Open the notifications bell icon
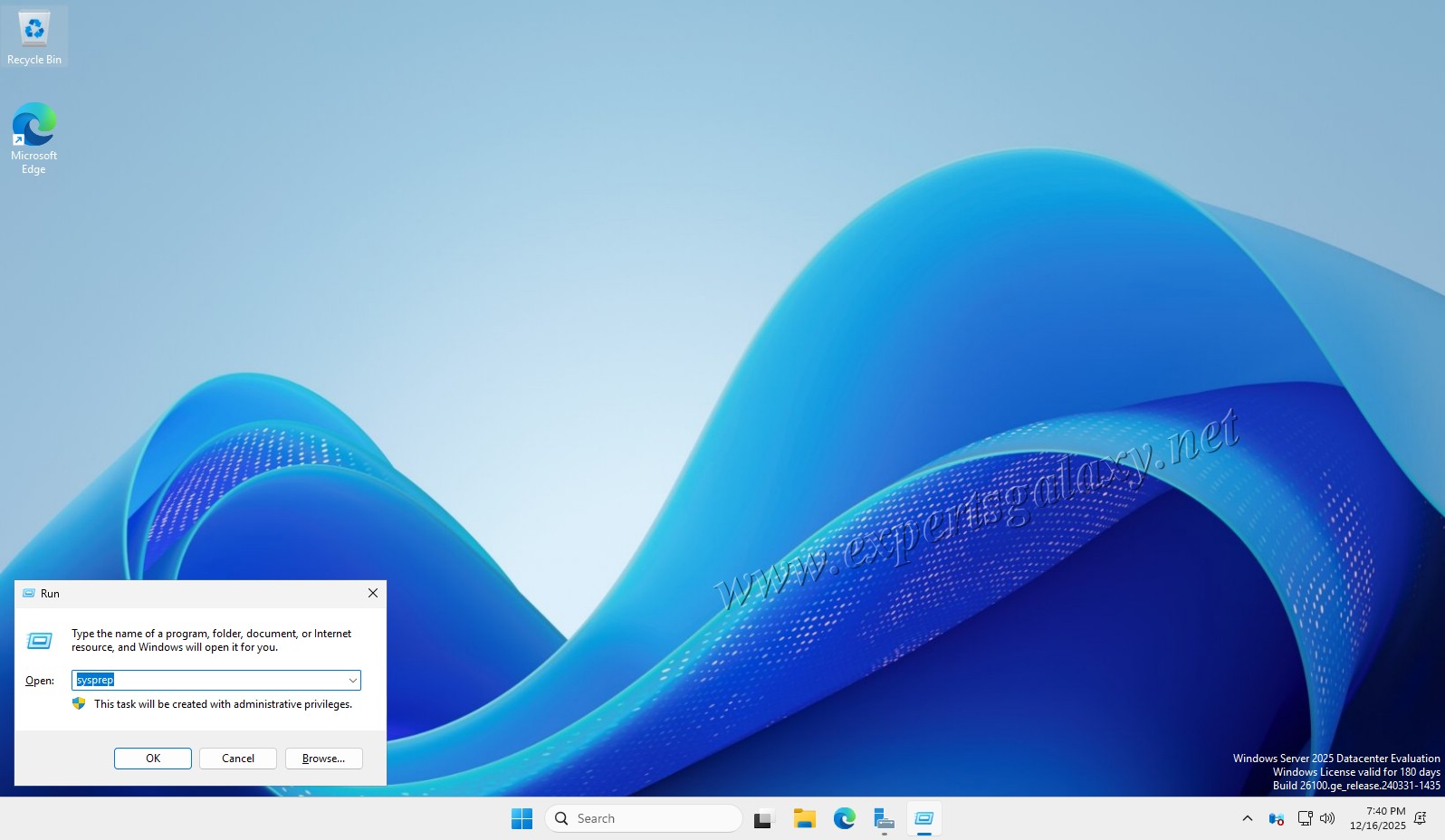 tap(1421, 818)
